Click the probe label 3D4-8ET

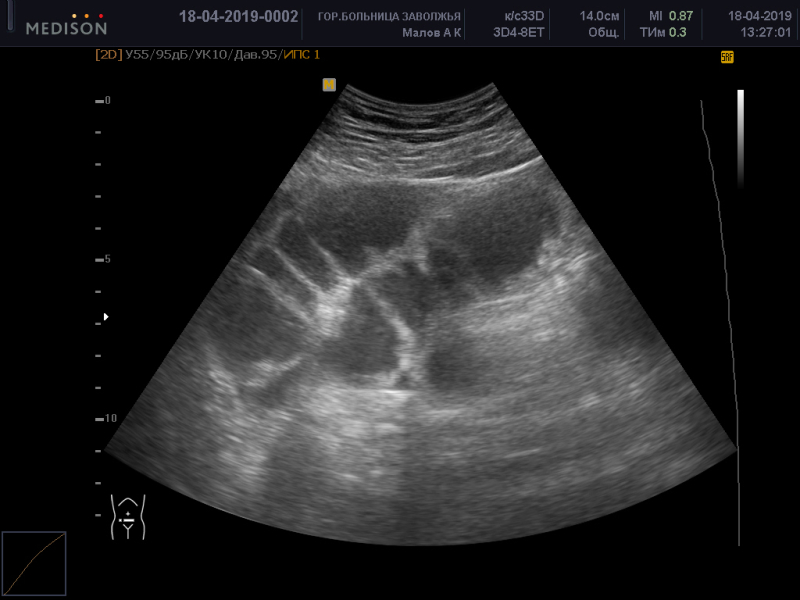[518, 33]
